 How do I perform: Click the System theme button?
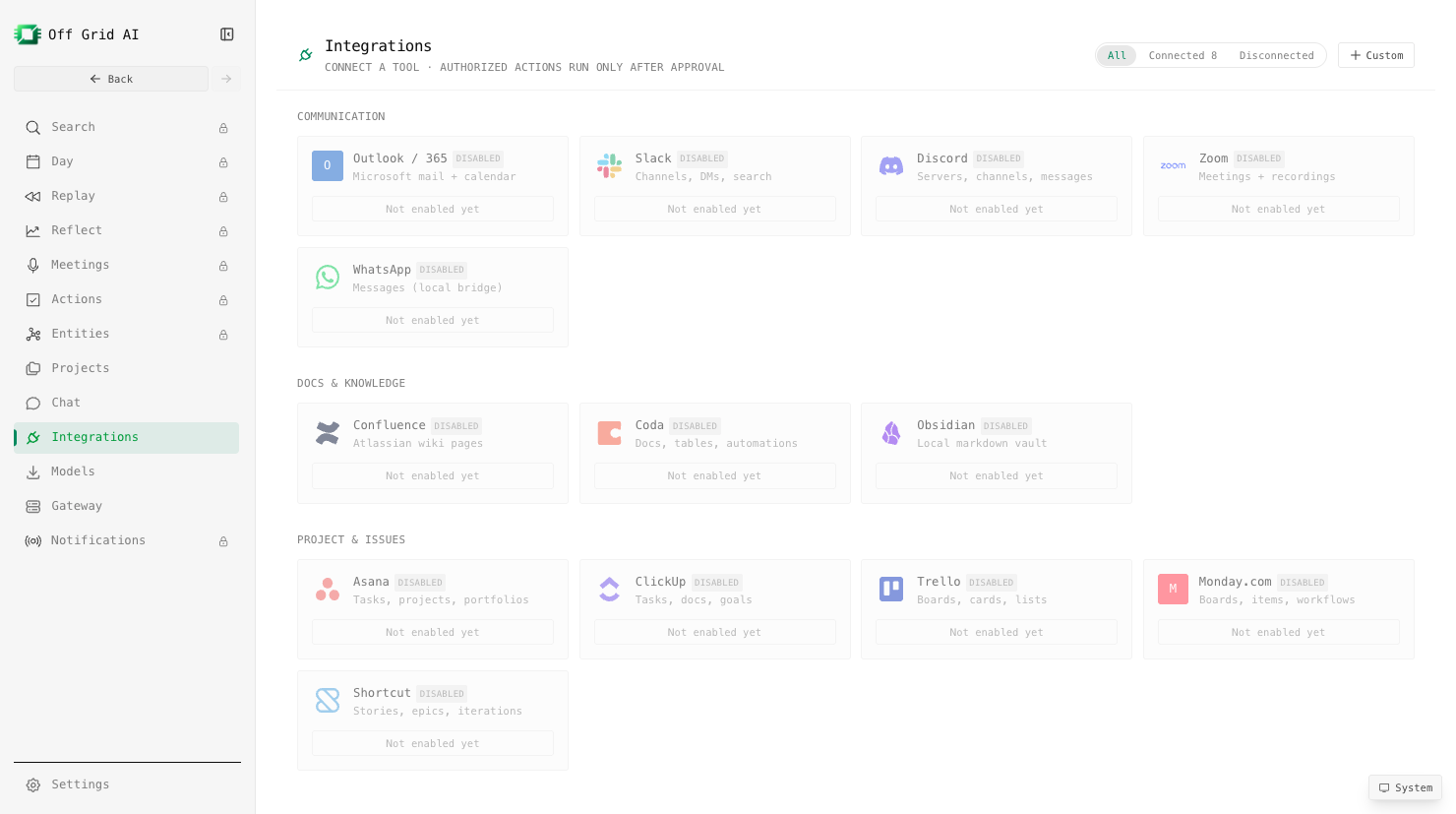(1405, 787)
